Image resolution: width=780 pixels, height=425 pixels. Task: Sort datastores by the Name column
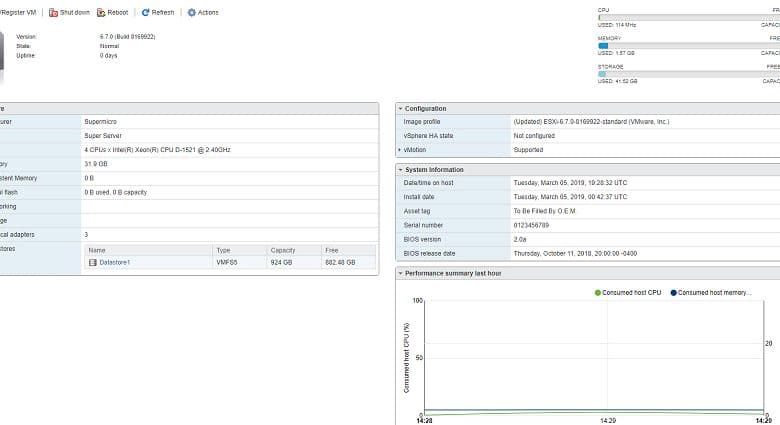[148, 250]
